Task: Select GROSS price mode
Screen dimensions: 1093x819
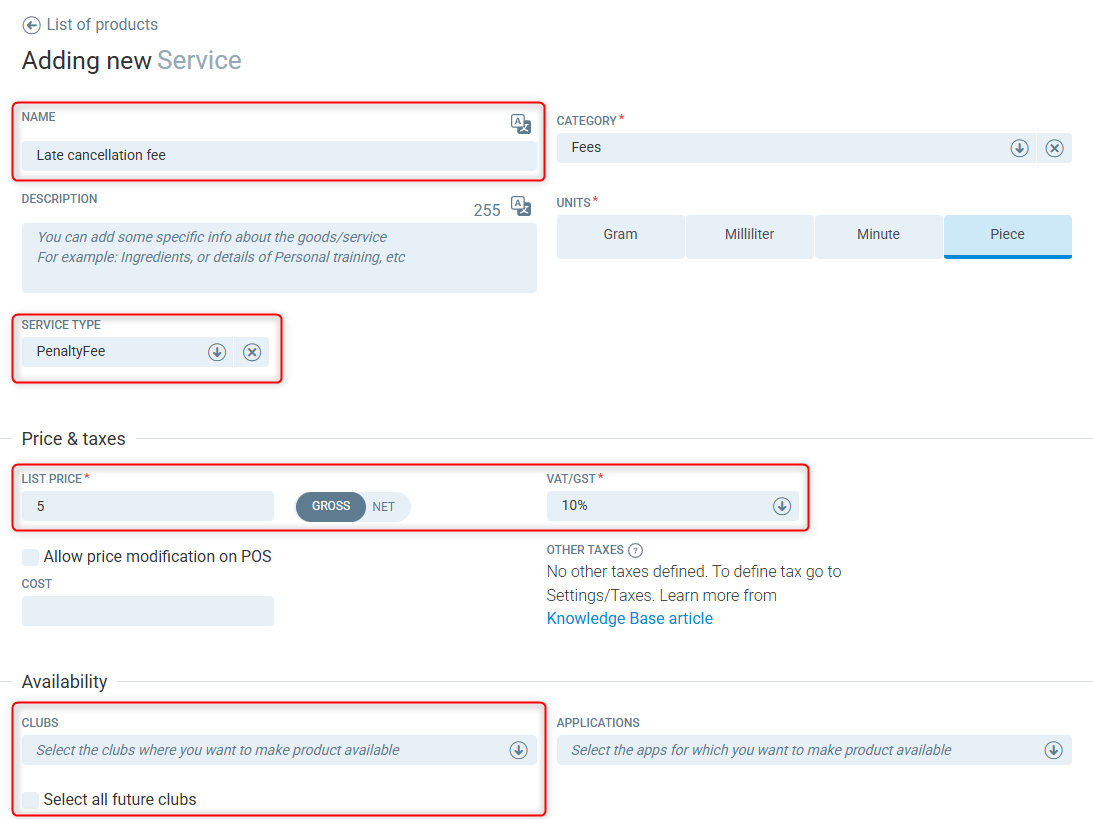Action: click(x=331, y=507)
